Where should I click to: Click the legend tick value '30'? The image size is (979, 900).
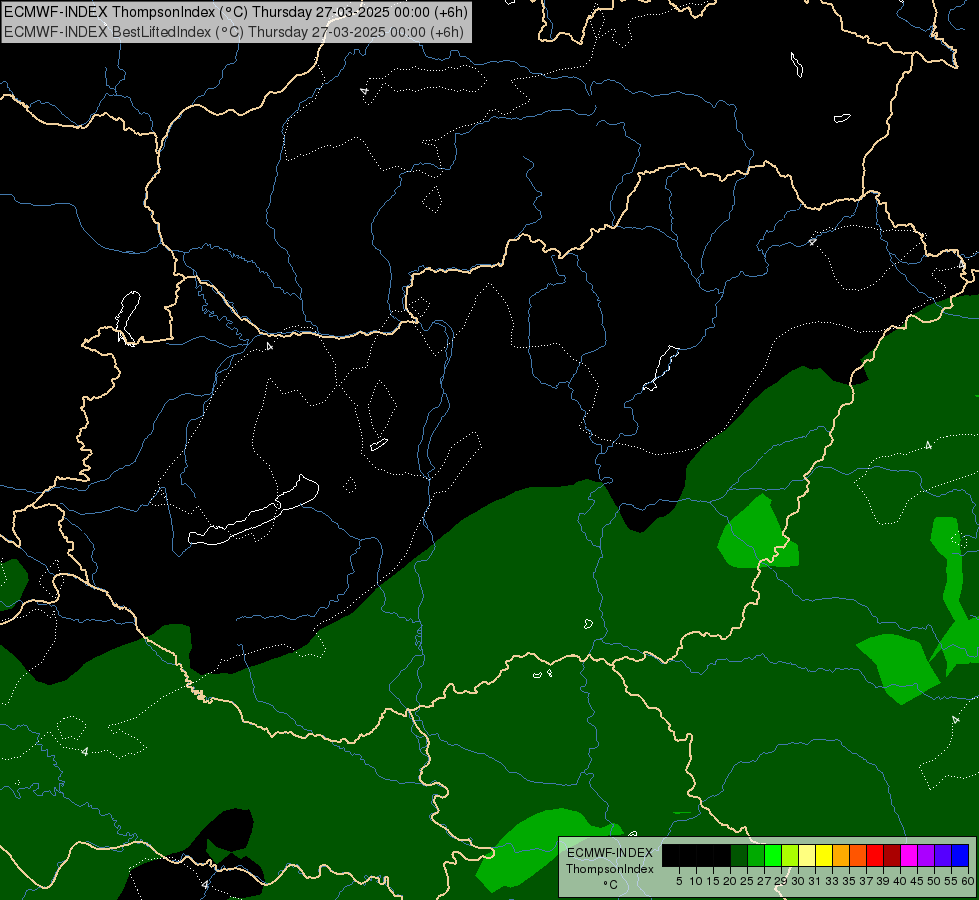[798, 881]
